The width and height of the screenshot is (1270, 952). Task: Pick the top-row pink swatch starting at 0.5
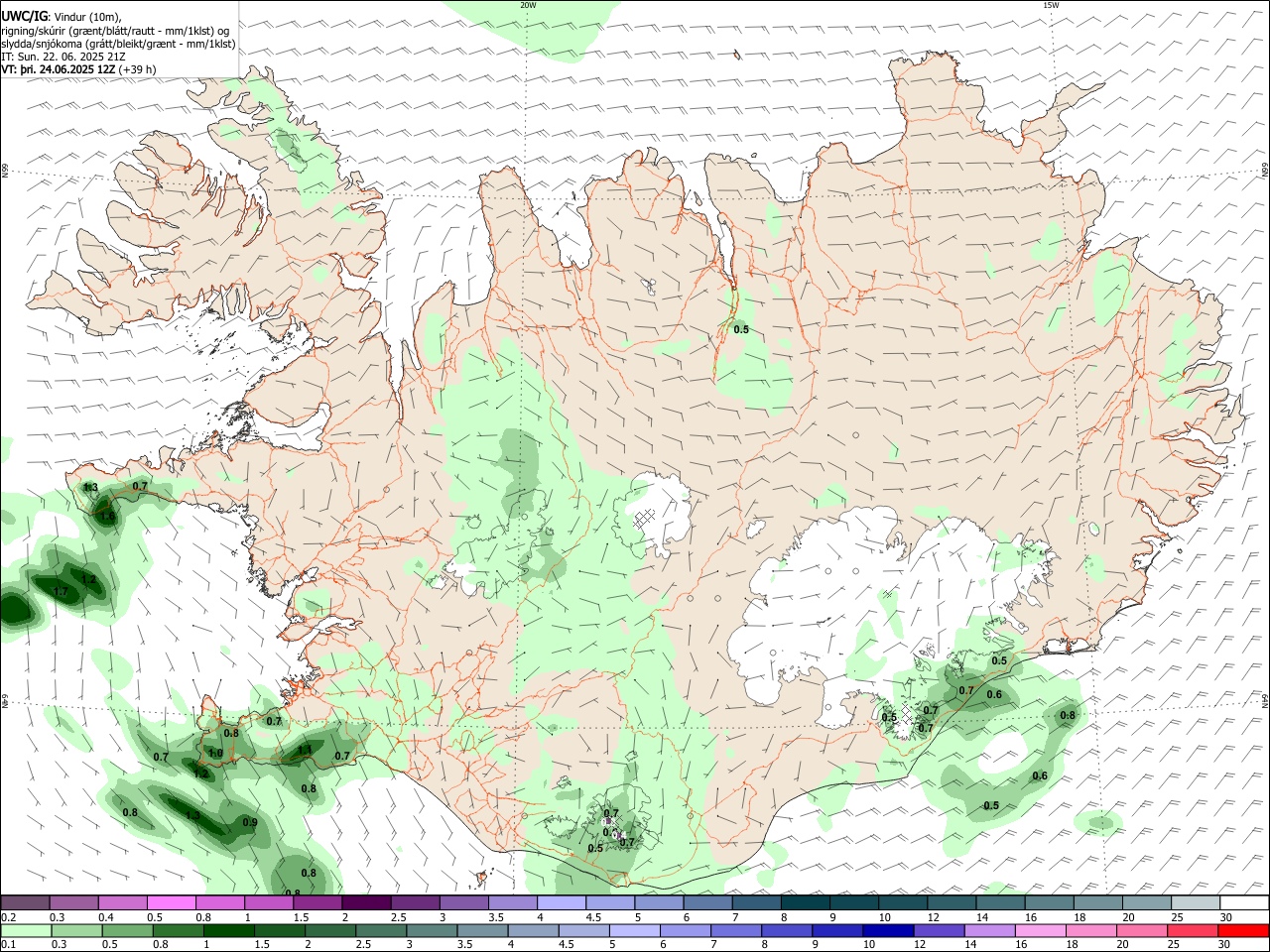coord(171,903)
